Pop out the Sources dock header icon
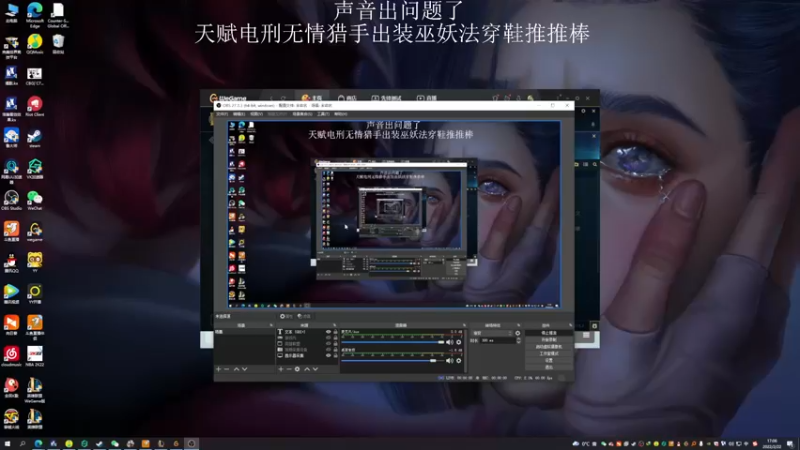The height and width of the screenshot is (450, 800). tap(334, 325)
